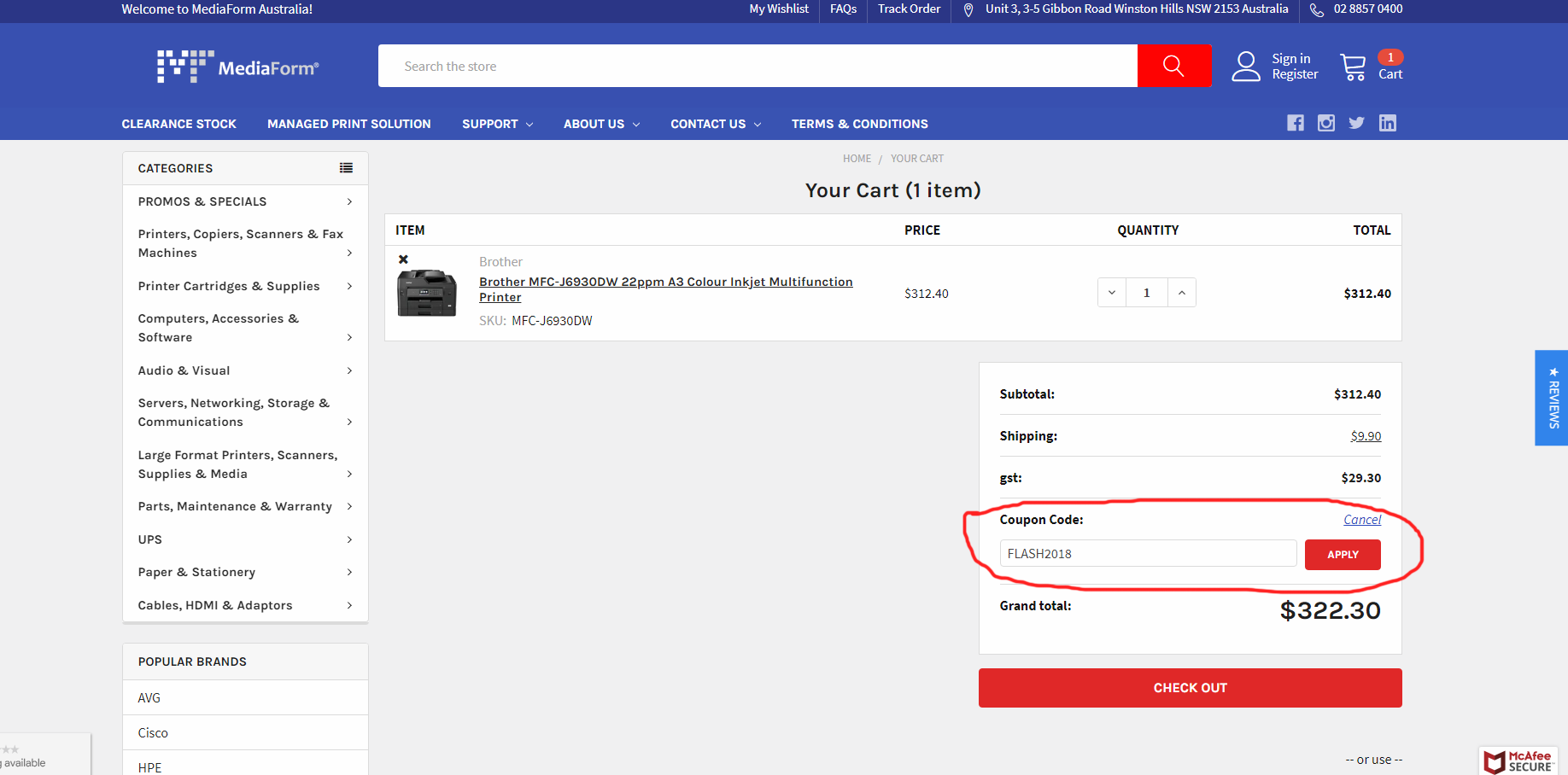The width and height of the screenshot is (1568, 775).
Task: Open Terms & Conditions menu item
Action: pyautogui.click(x=859, y=124)
